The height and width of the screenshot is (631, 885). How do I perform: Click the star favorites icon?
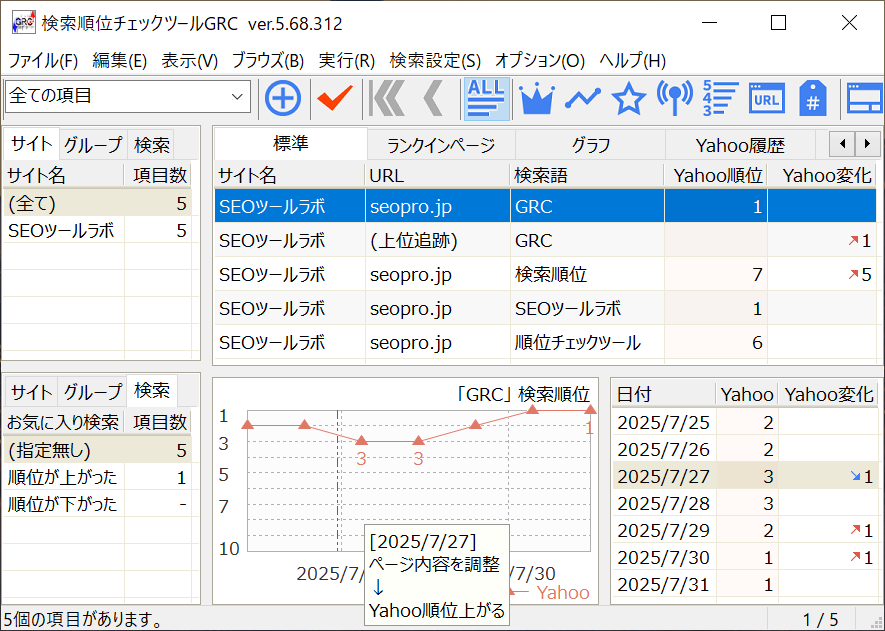[x=628, y=98]
